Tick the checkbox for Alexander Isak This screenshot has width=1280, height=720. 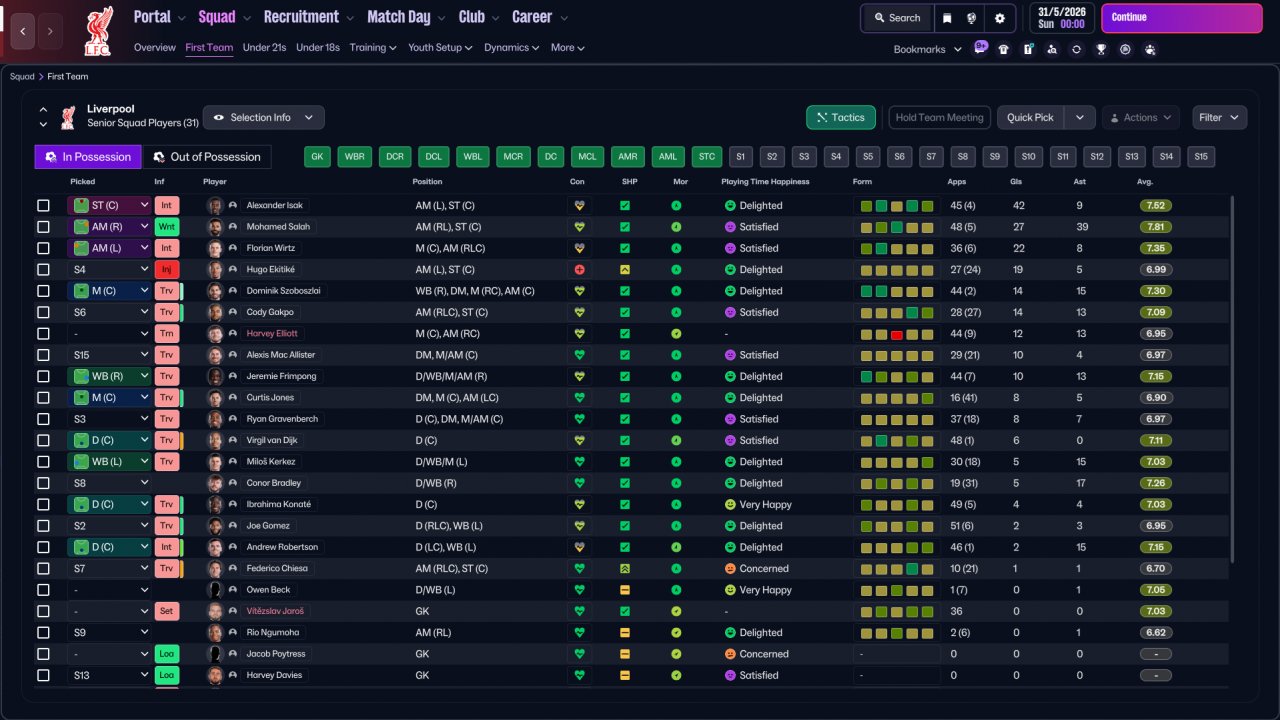click(x=43, y=206)
